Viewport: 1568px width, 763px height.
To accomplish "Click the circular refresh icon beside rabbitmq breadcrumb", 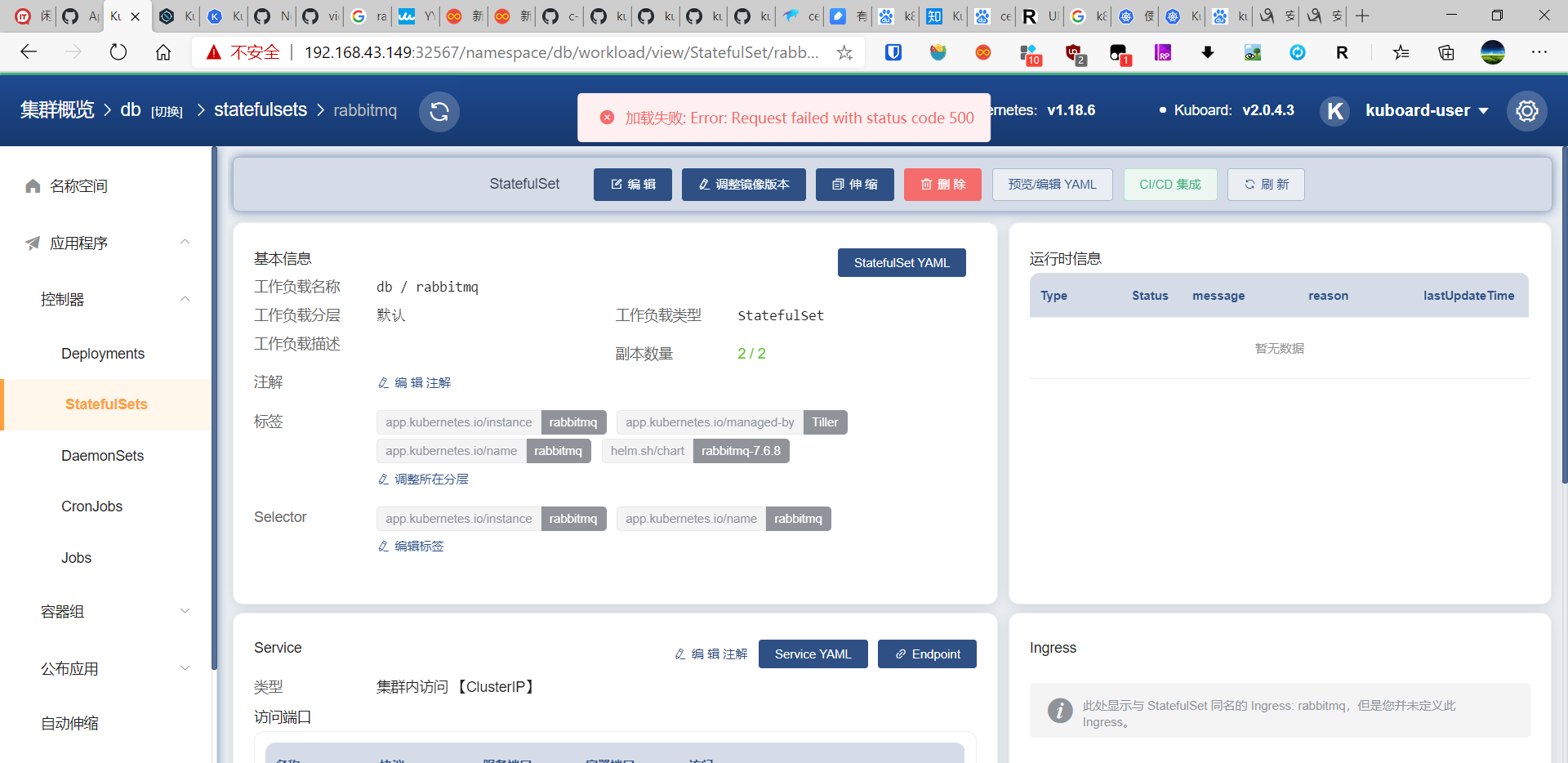I will point(439,111).
